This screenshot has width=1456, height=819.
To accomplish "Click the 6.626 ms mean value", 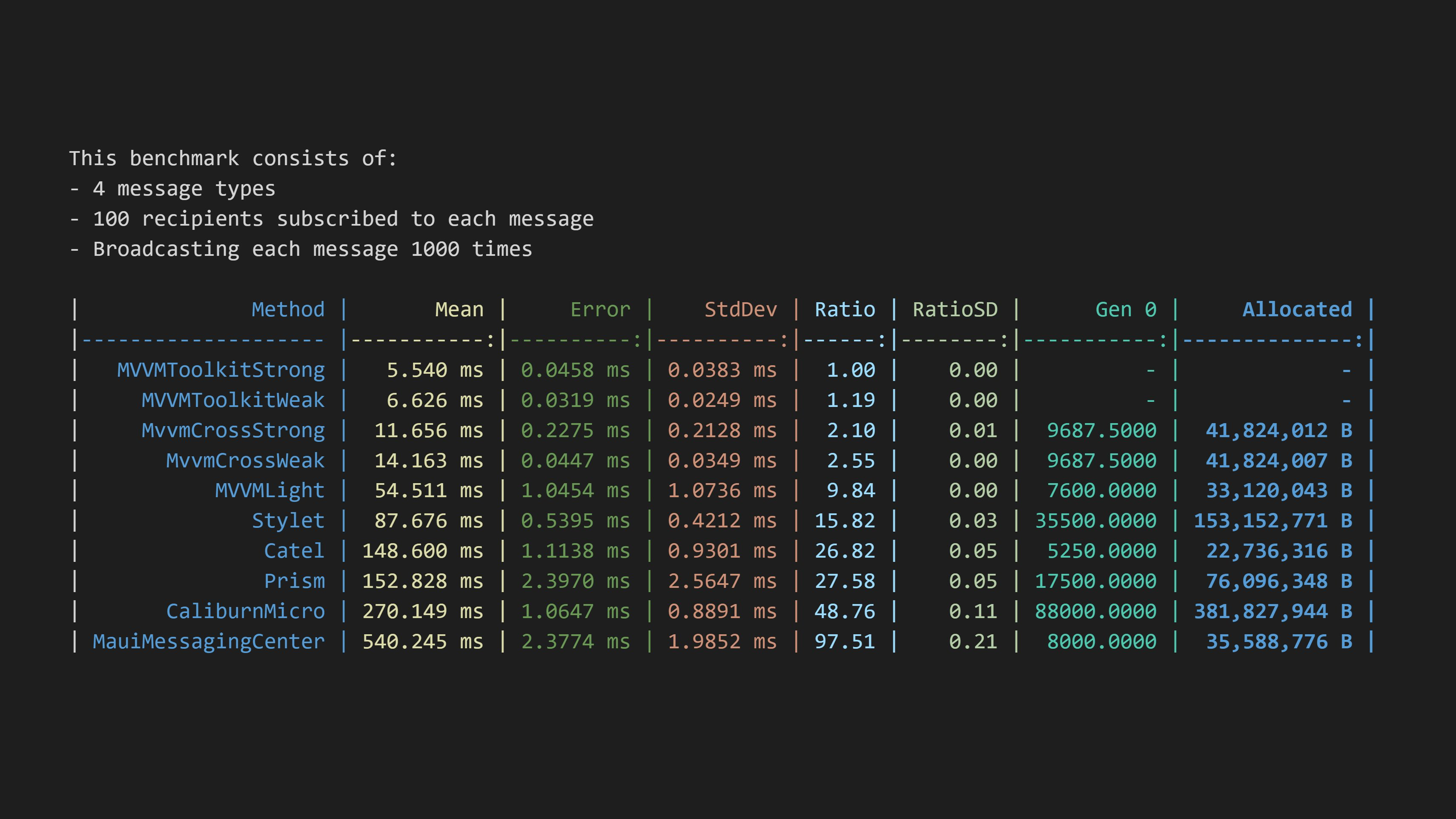I will tap(435, 400).
